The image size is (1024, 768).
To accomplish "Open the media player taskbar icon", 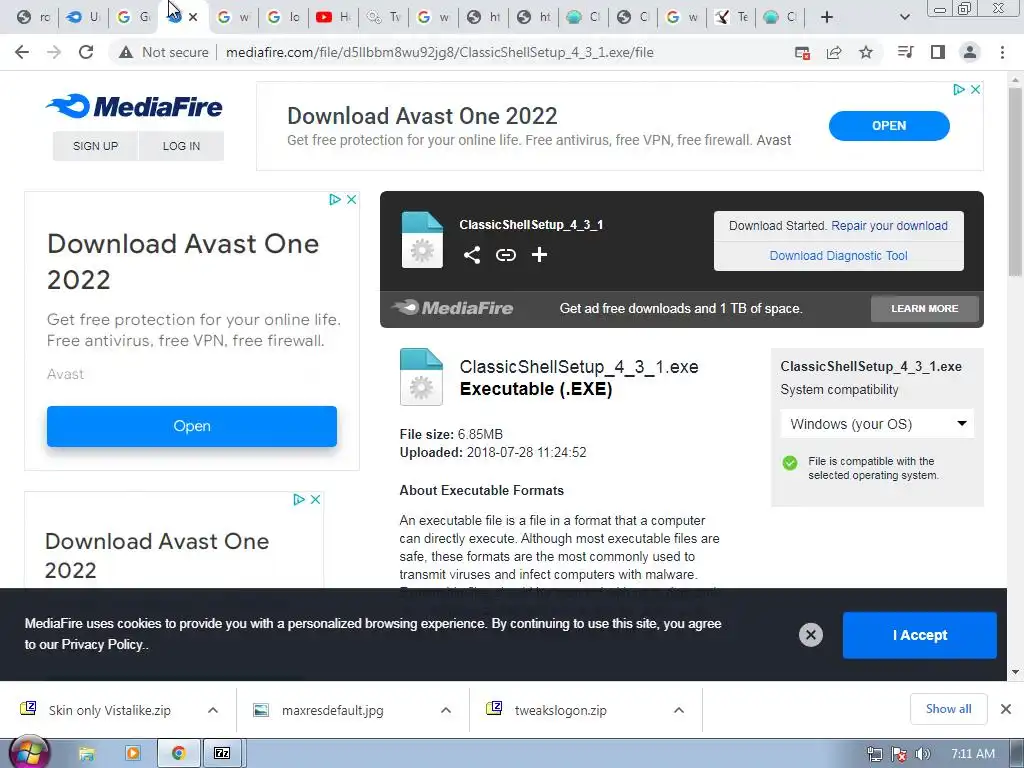I will pos(133,754).
